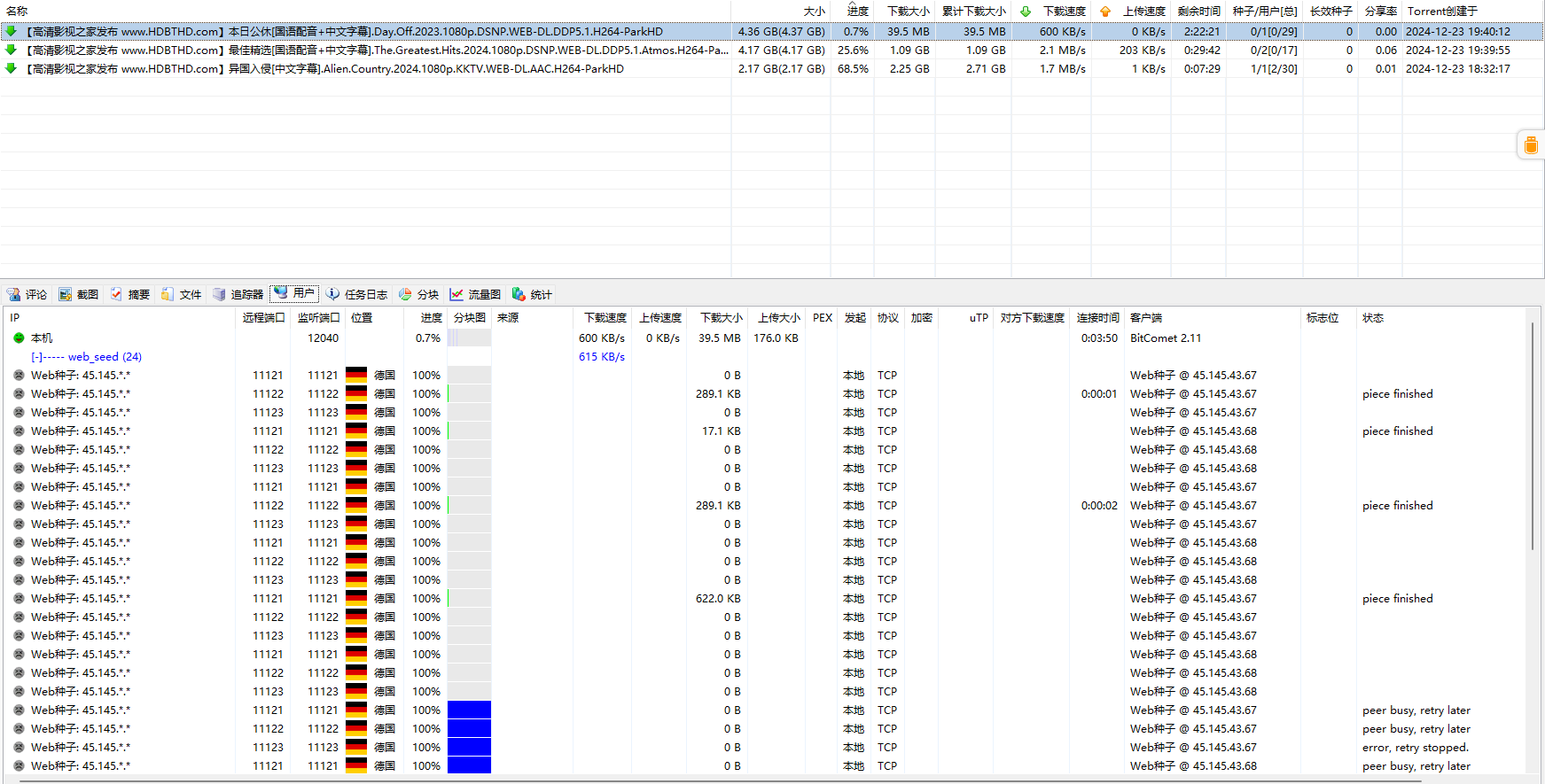
Task: Sort peers by 监听端口 column header
Action: 318,317
